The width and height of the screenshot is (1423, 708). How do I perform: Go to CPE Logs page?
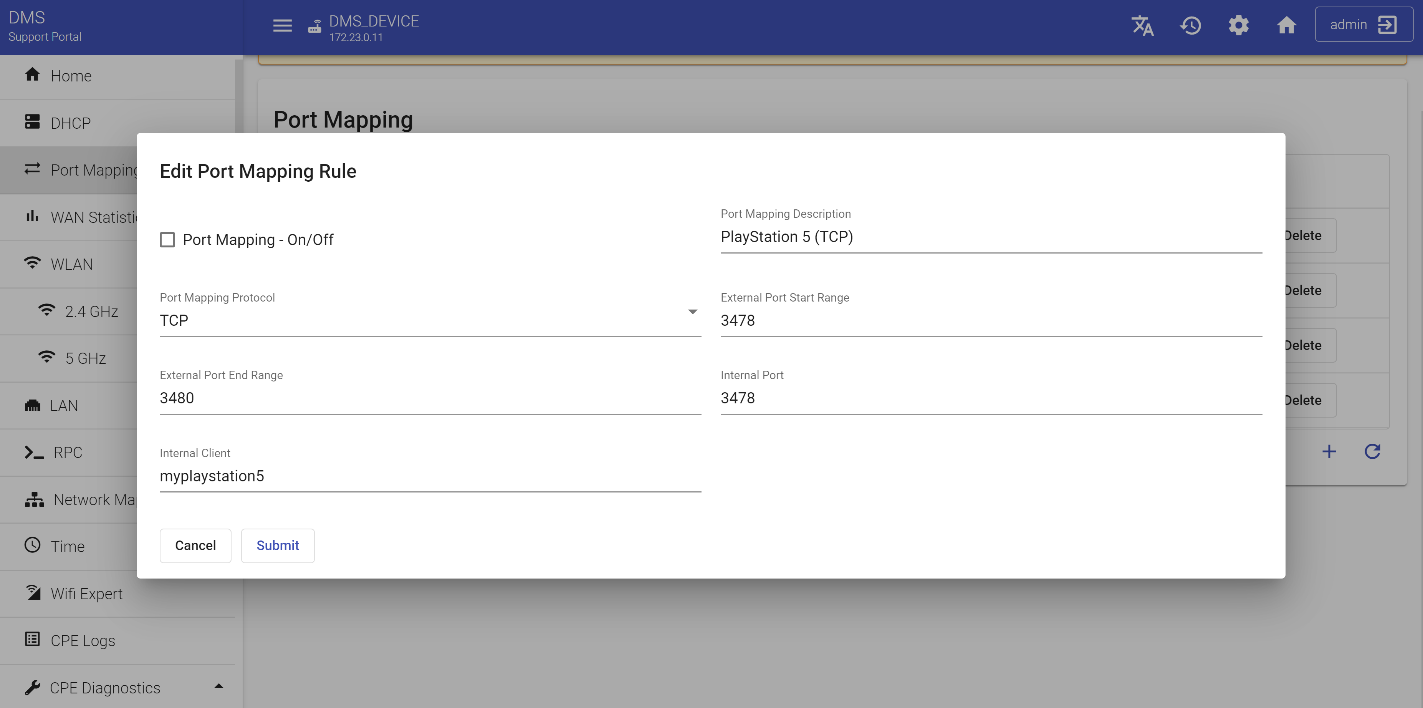pos(83,640)
